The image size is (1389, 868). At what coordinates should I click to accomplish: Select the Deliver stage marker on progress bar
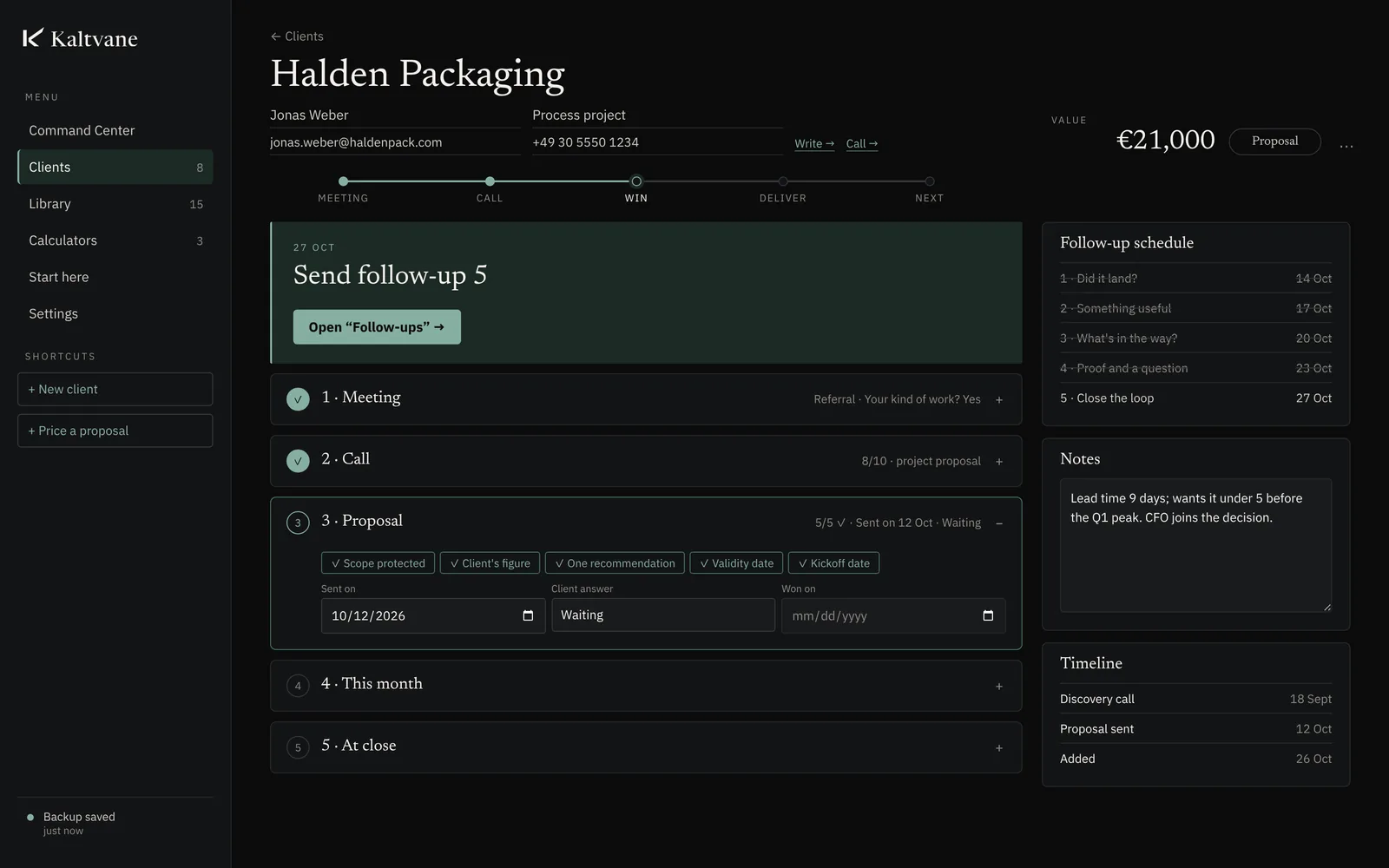tap(783, 181)
